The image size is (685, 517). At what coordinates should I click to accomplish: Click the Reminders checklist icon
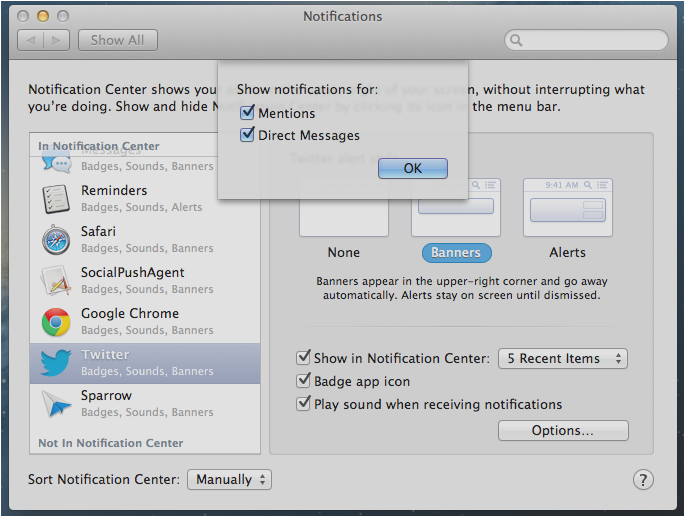(56, 199)
